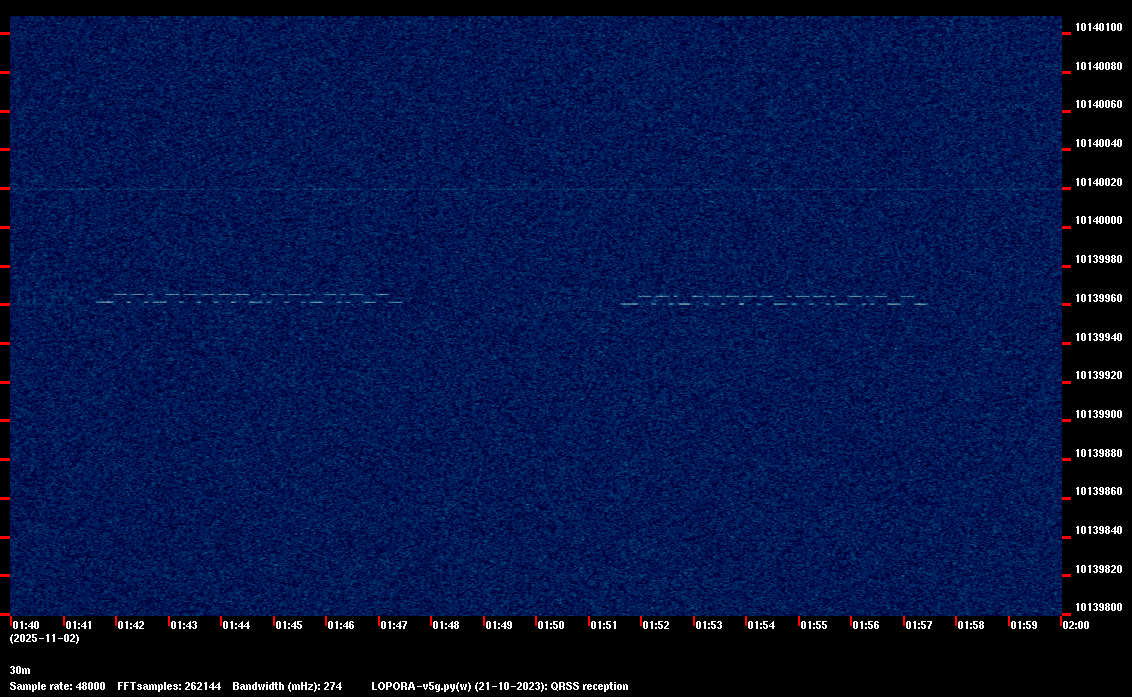
Task: Click the 30m band label
Action: click(20, 670)
